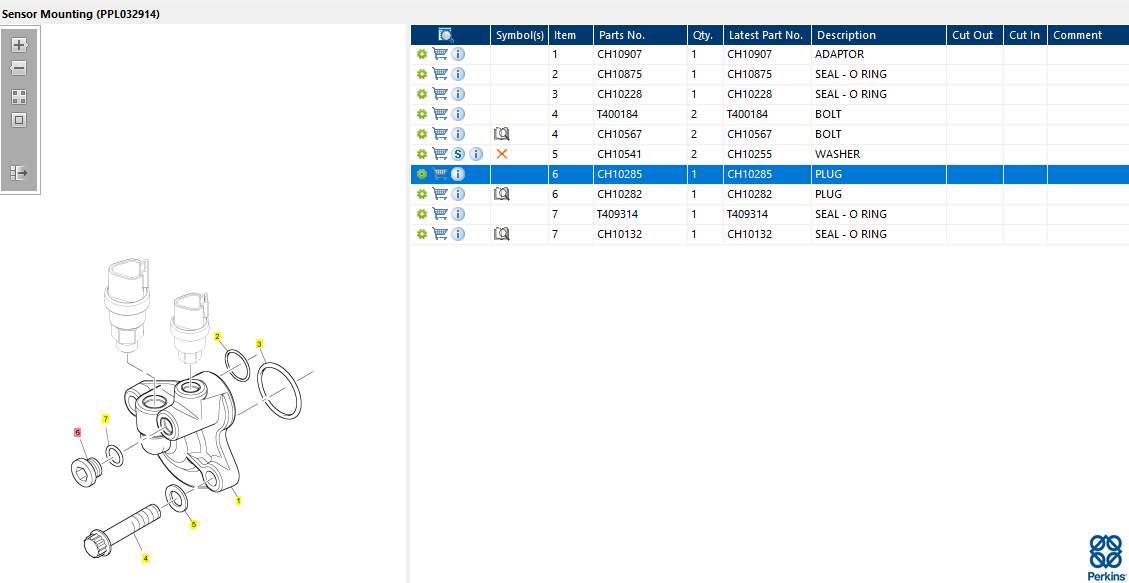
Task: Add CH10132 seal to the cart
Action: click(439, 234)
